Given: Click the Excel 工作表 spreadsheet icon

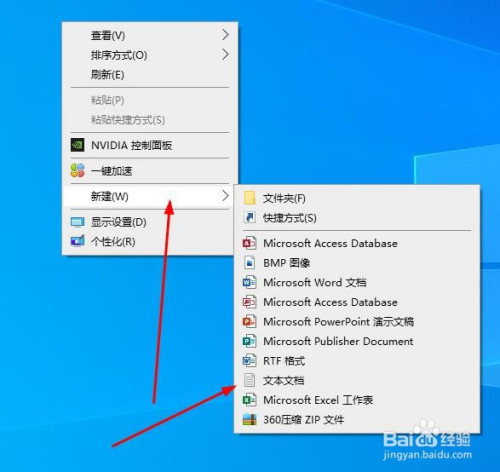Looking at the screenshot, I should click(x=250, y=400).
